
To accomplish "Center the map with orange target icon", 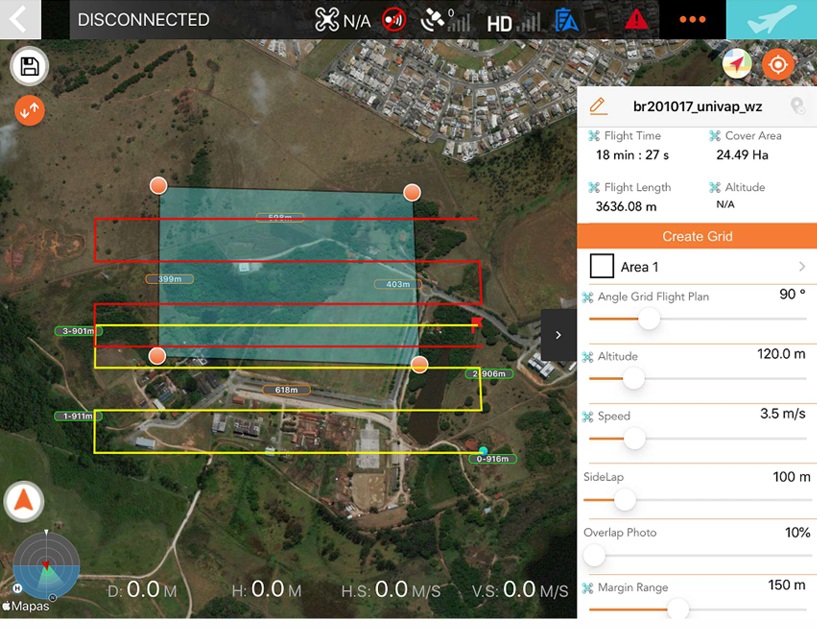I will 778,65.
